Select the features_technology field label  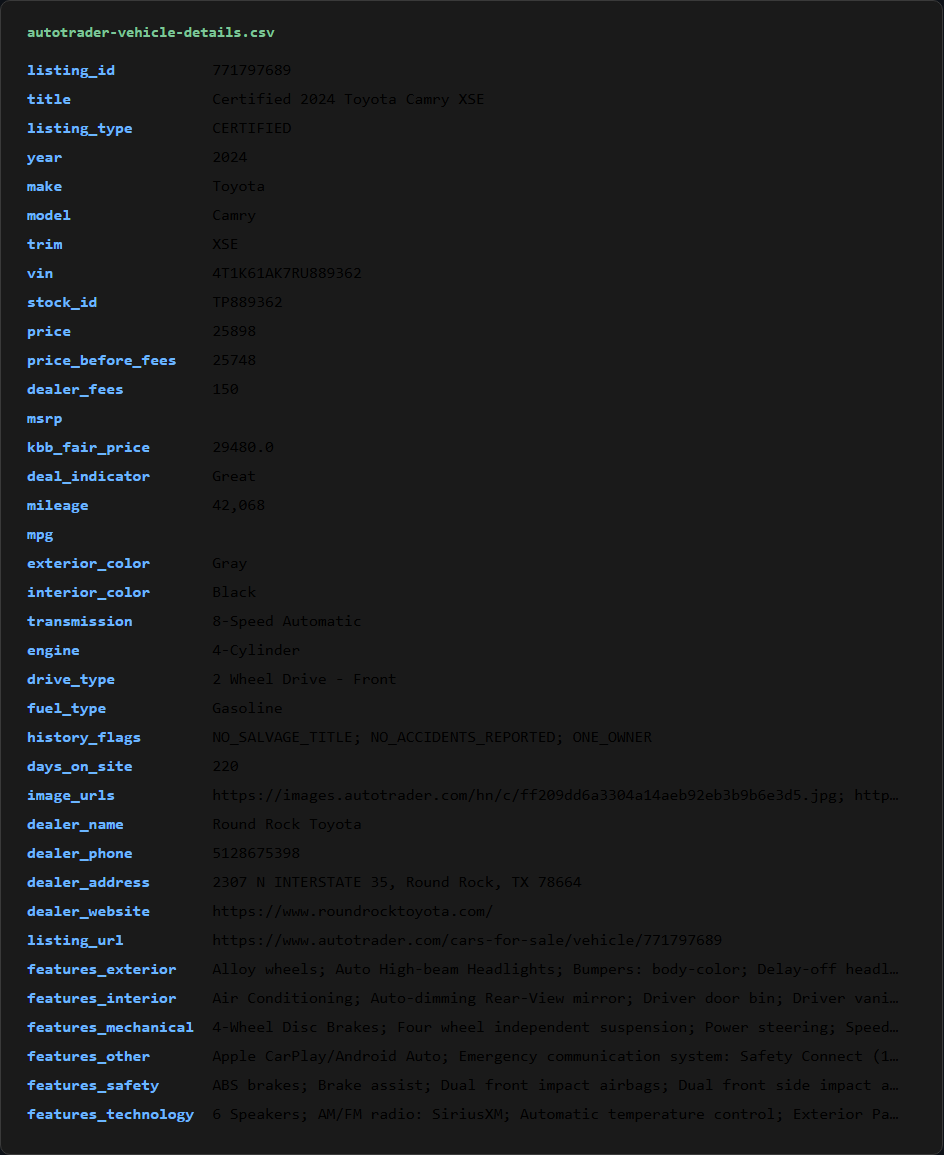(x=110, y=1114)
